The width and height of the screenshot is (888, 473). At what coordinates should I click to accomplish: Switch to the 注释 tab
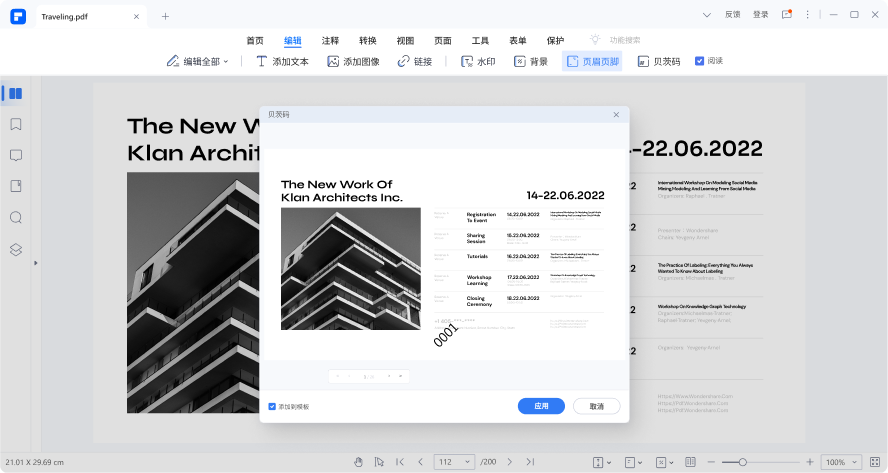[x=330, y=40]
